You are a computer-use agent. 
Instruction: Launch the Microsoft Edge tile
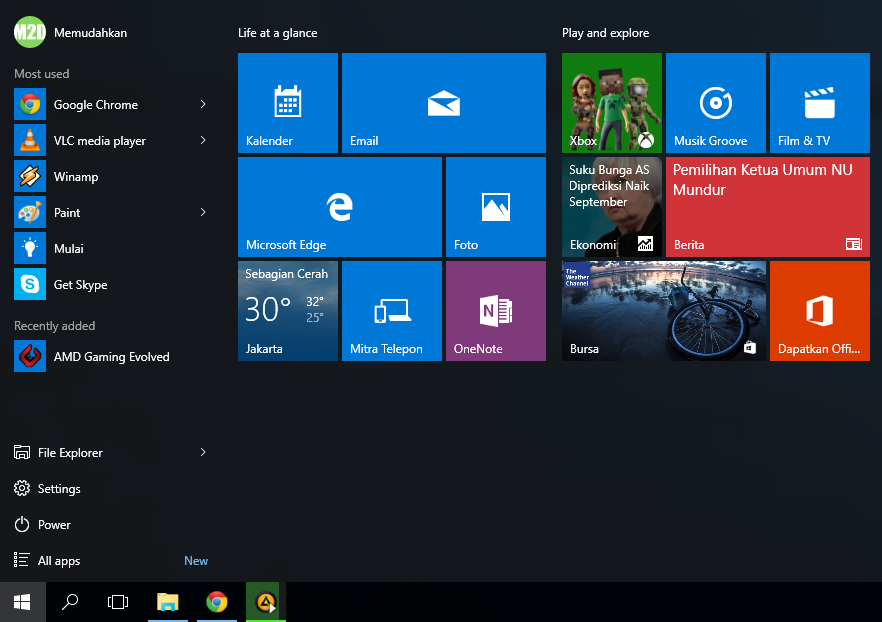pos(339,207)
